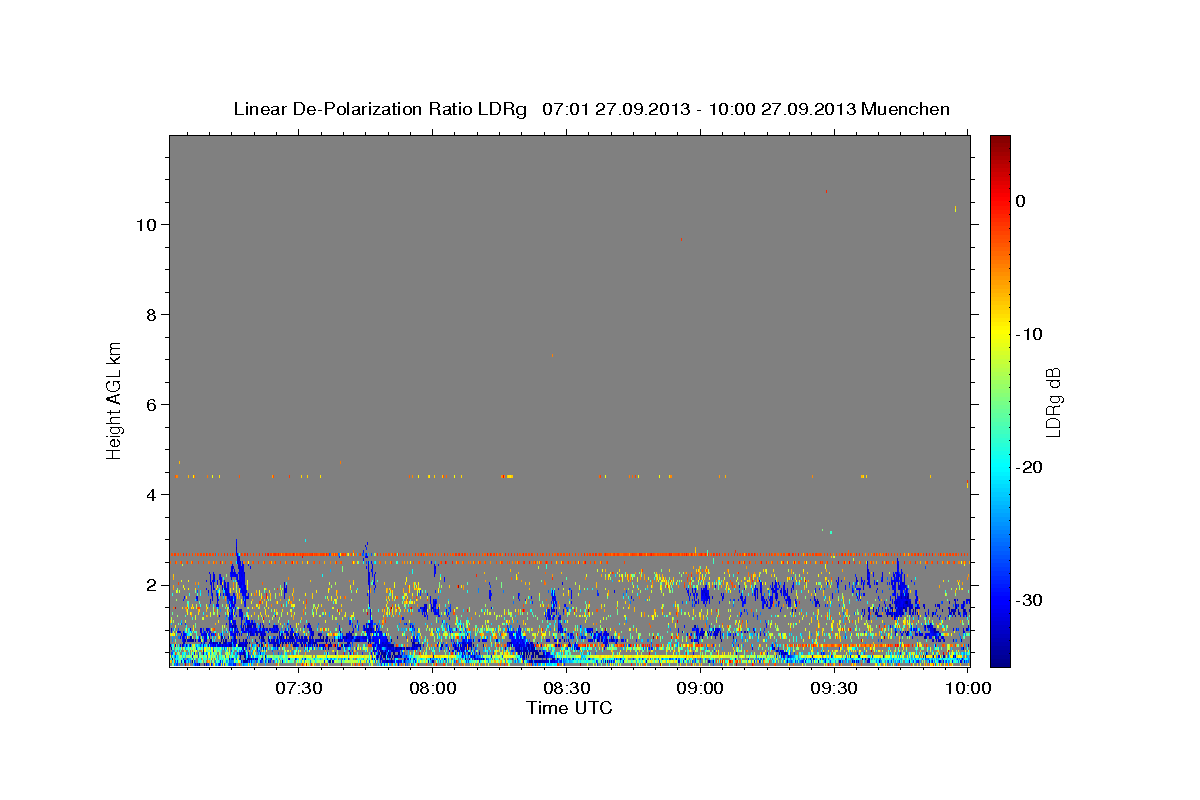This screenshot has height=800, width=1200.
Task: Click the height tick label 8
Action: tap(152, 314)
